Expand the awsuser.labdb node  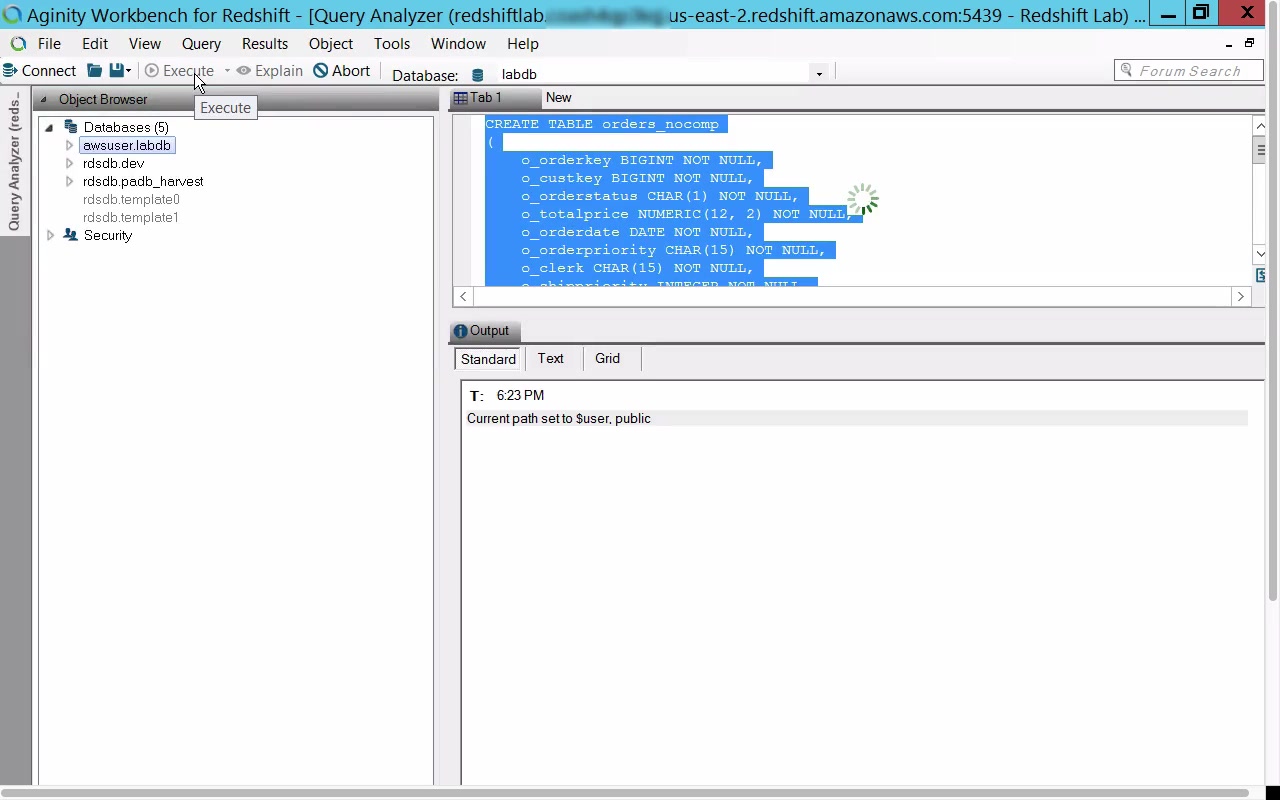[69, 146]
